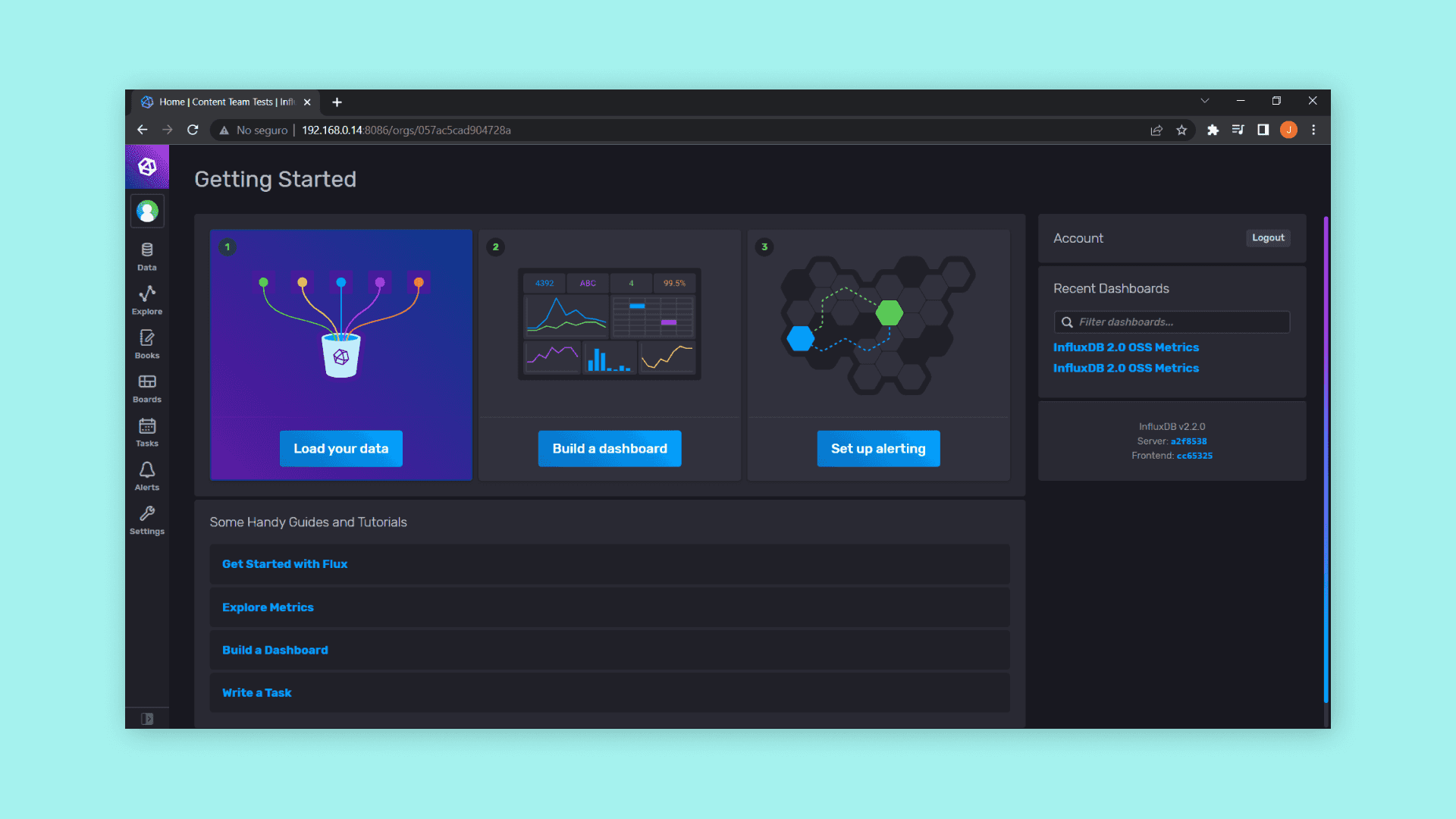Click the user avatar in sidebar
The image size is (1456, 819).
coord(147,212)
